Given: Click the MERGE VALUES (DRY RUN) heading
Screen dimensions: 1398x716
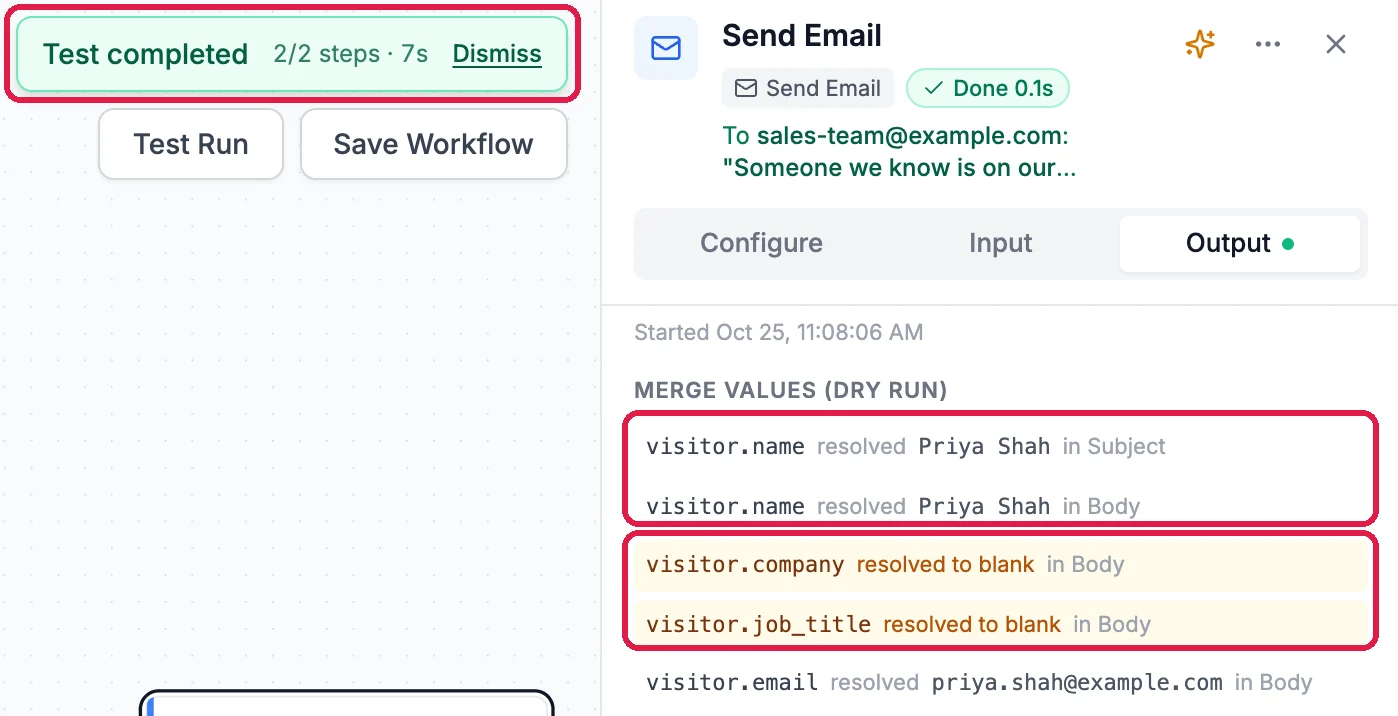Looking at the screenshot, I should pos(791,390).
